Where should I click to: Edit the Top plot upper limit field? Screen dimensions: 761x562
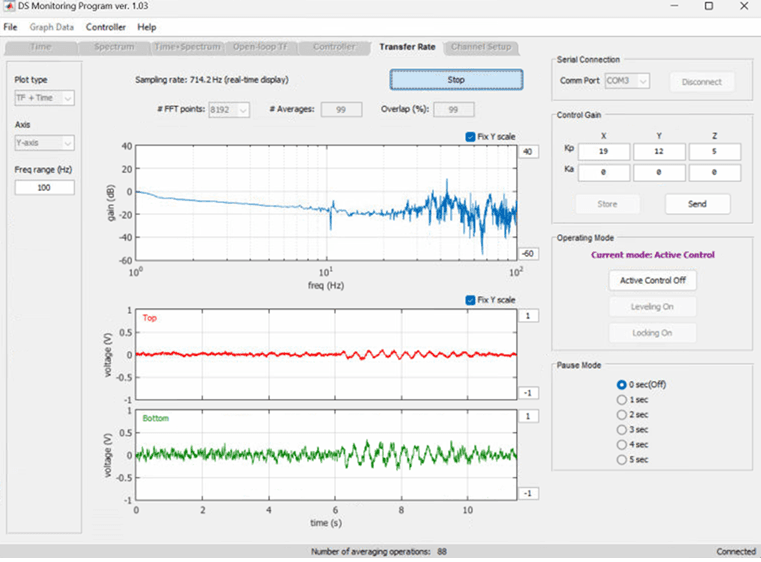tap(529, 316)
